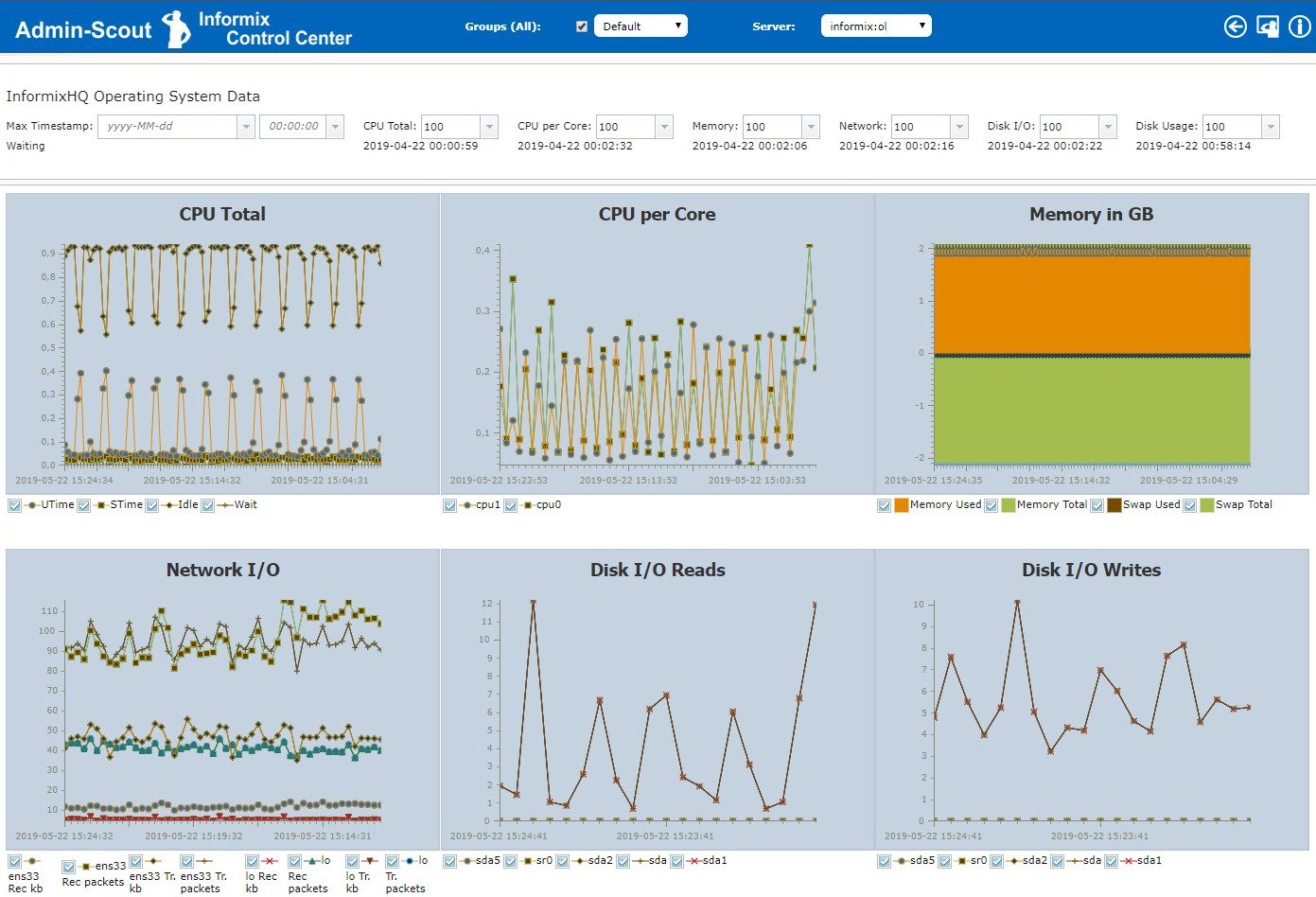Image resolution: width=1316 pixels, height=897 pixels.
Task: Toggle sda1 checkbox under Disk I/O Writes
Action: (x=1112, y=861)
